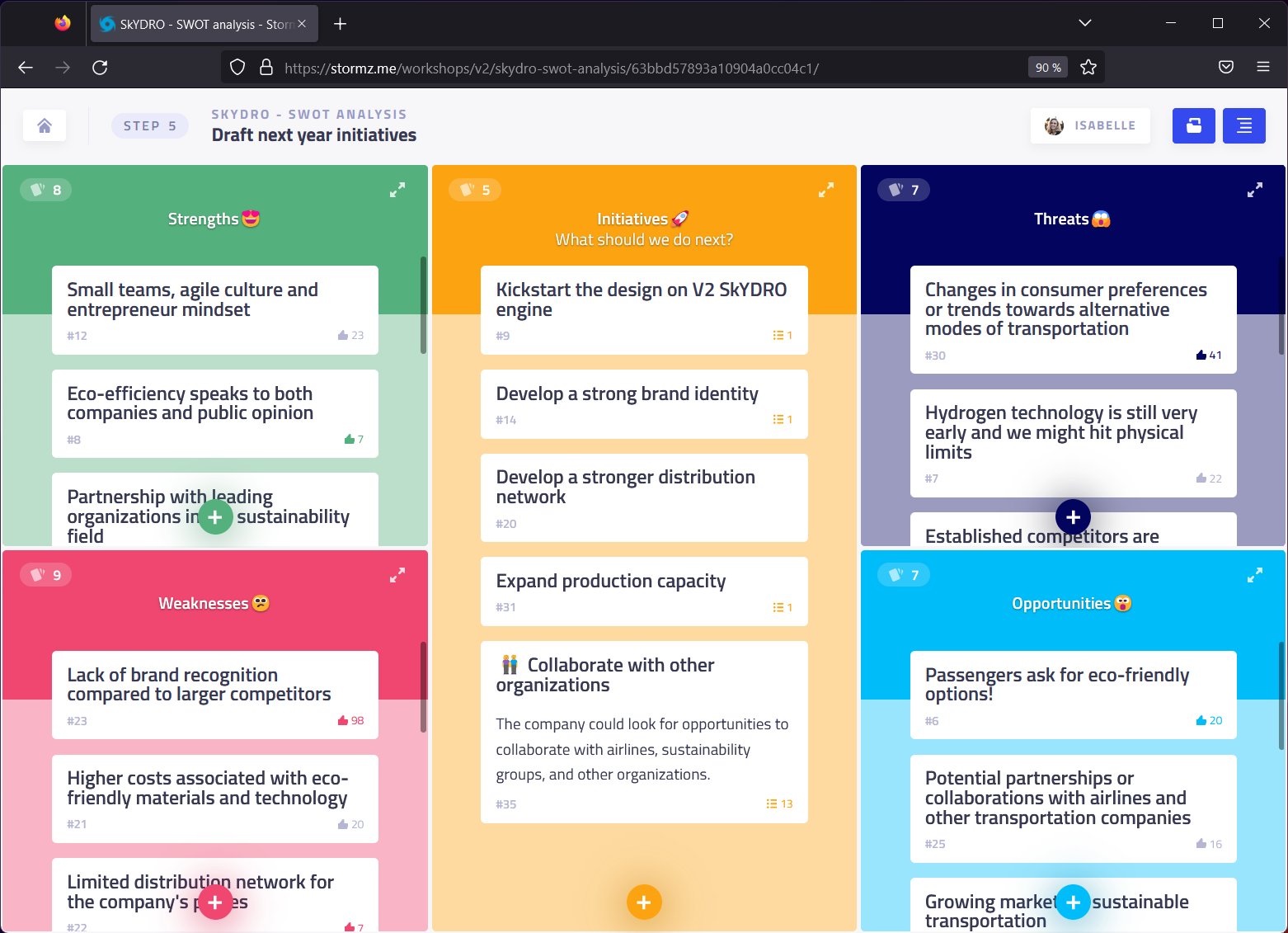The width and height of the screenshot is (1288, 933).
Task: Expand the Opportunities column to full view
Action: click(1255, 575)
